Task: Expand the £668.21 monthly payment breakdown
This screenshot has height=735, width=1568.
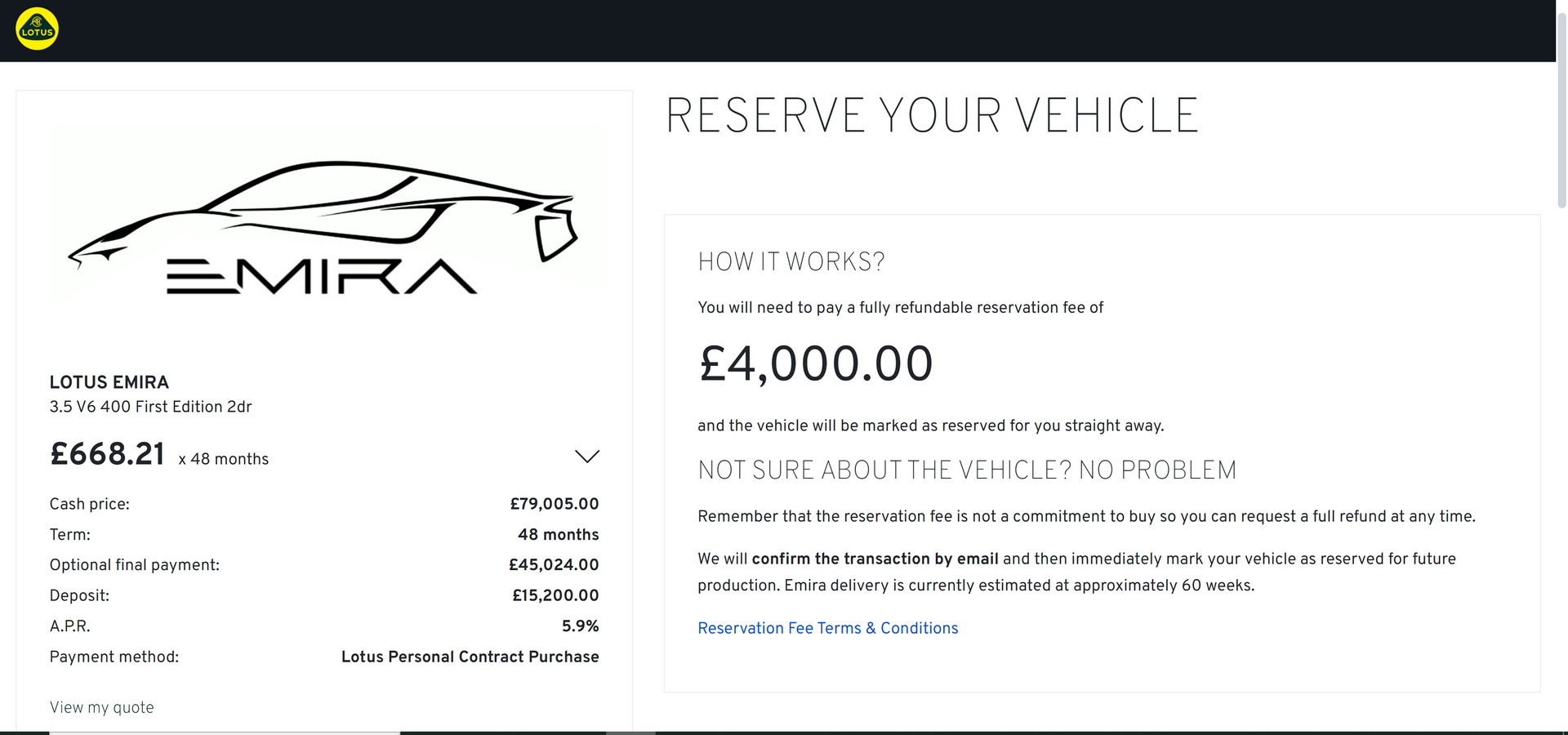Action: pyautogui.click(x=107, y=455)
